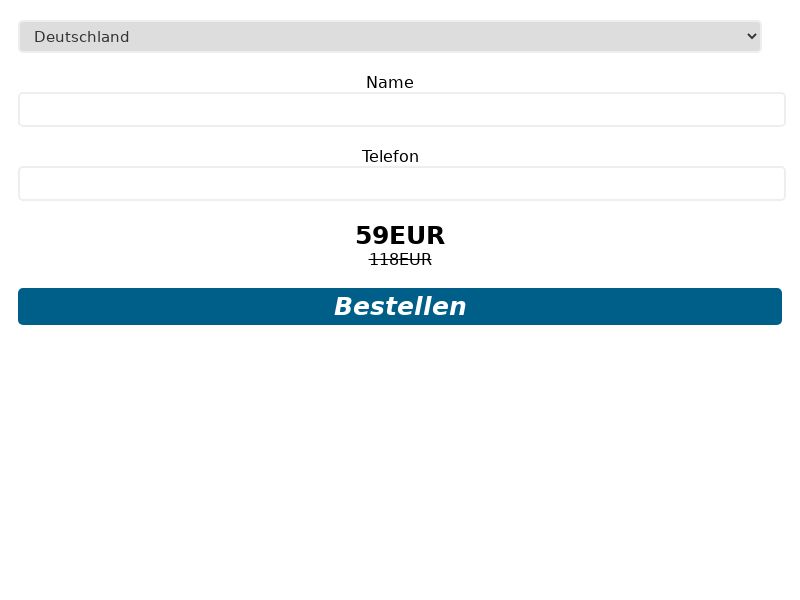The width and height of the screenshot is (800, 600).
Task: Click the crossed-out 118EUR old price
Action: 400,260
